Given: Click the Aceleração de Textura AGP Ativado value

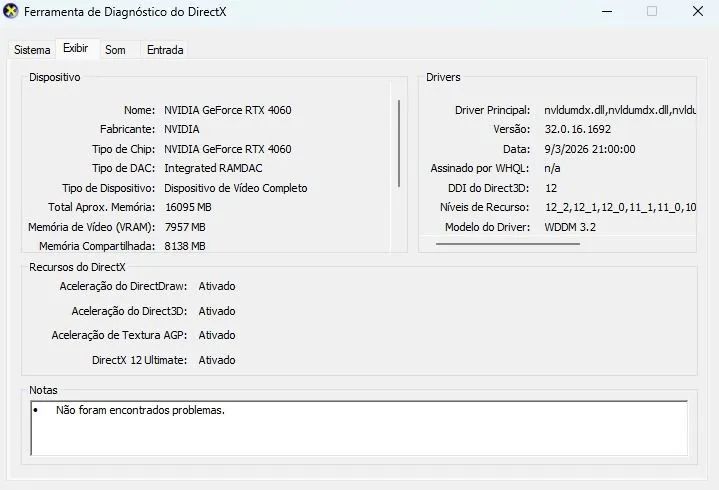Looking at the screenshot, I should [217, 335].
